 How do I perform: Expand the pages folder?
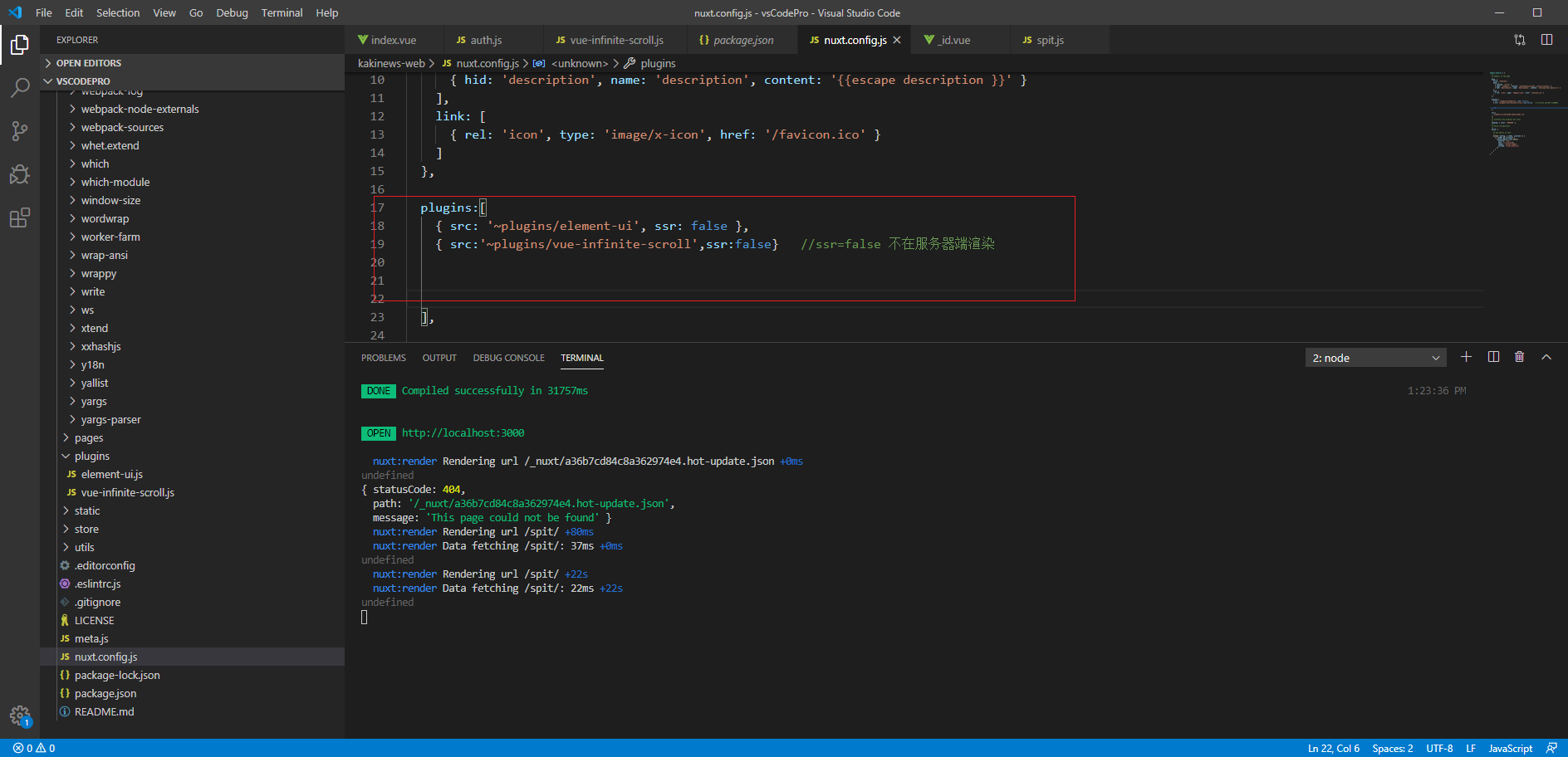89,438
